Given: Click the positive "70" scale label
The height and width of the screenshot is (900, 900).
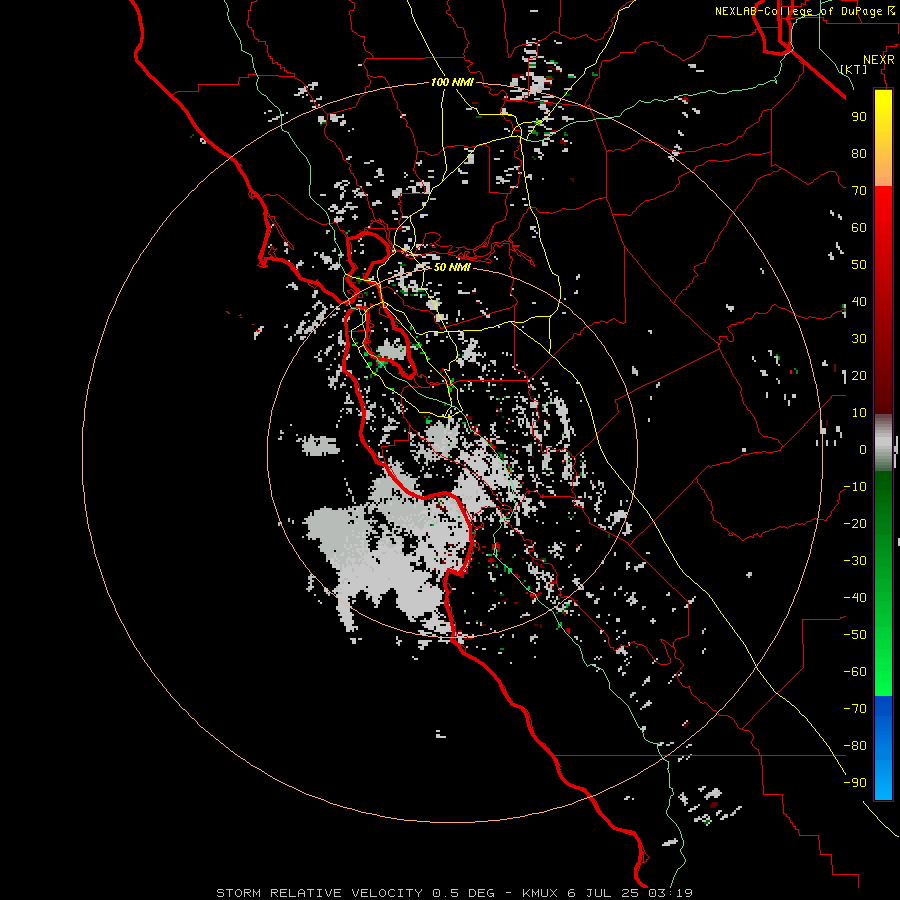Looking at the screenshot, I should [859, 191].
